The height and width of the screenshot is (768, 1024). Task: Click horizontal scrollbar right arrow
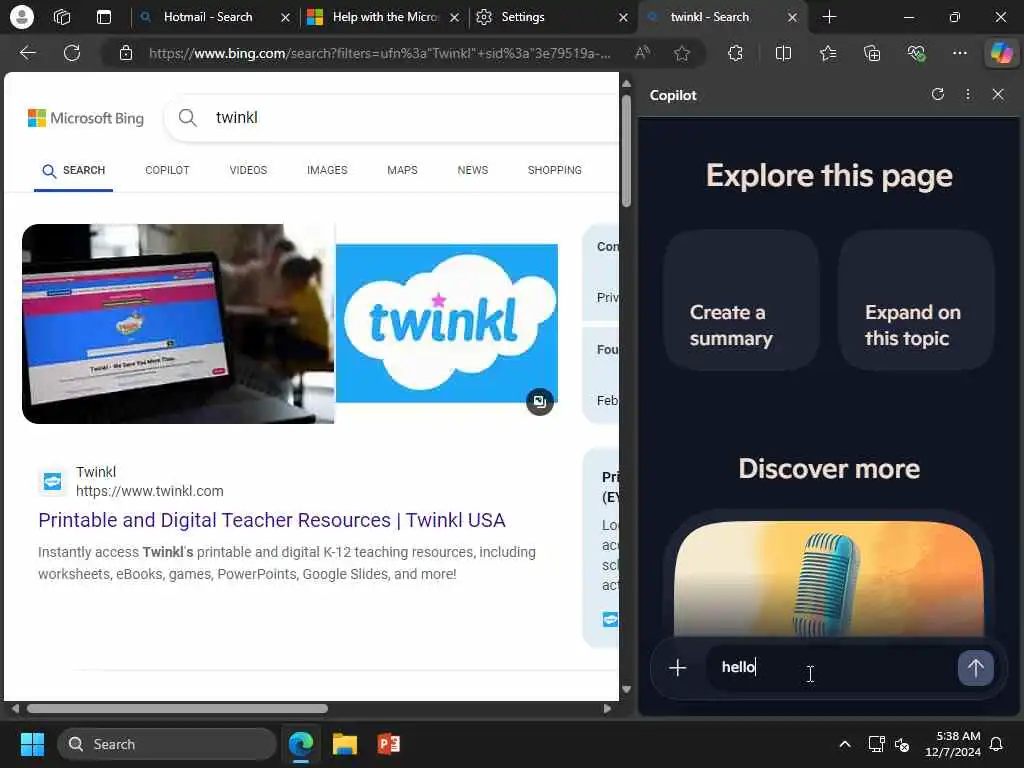[607, 709]
